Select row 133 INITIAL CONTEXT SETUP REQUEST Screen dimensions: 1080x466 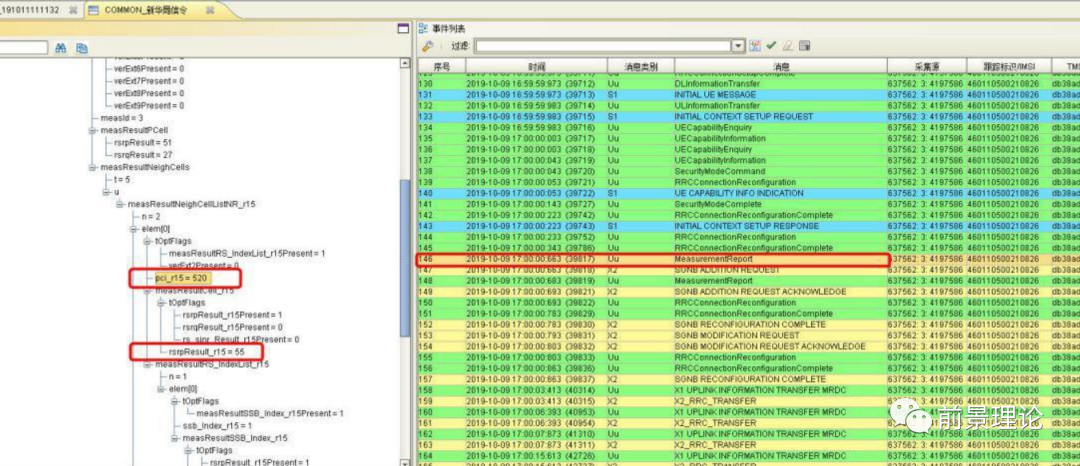(x=749, y=116)
